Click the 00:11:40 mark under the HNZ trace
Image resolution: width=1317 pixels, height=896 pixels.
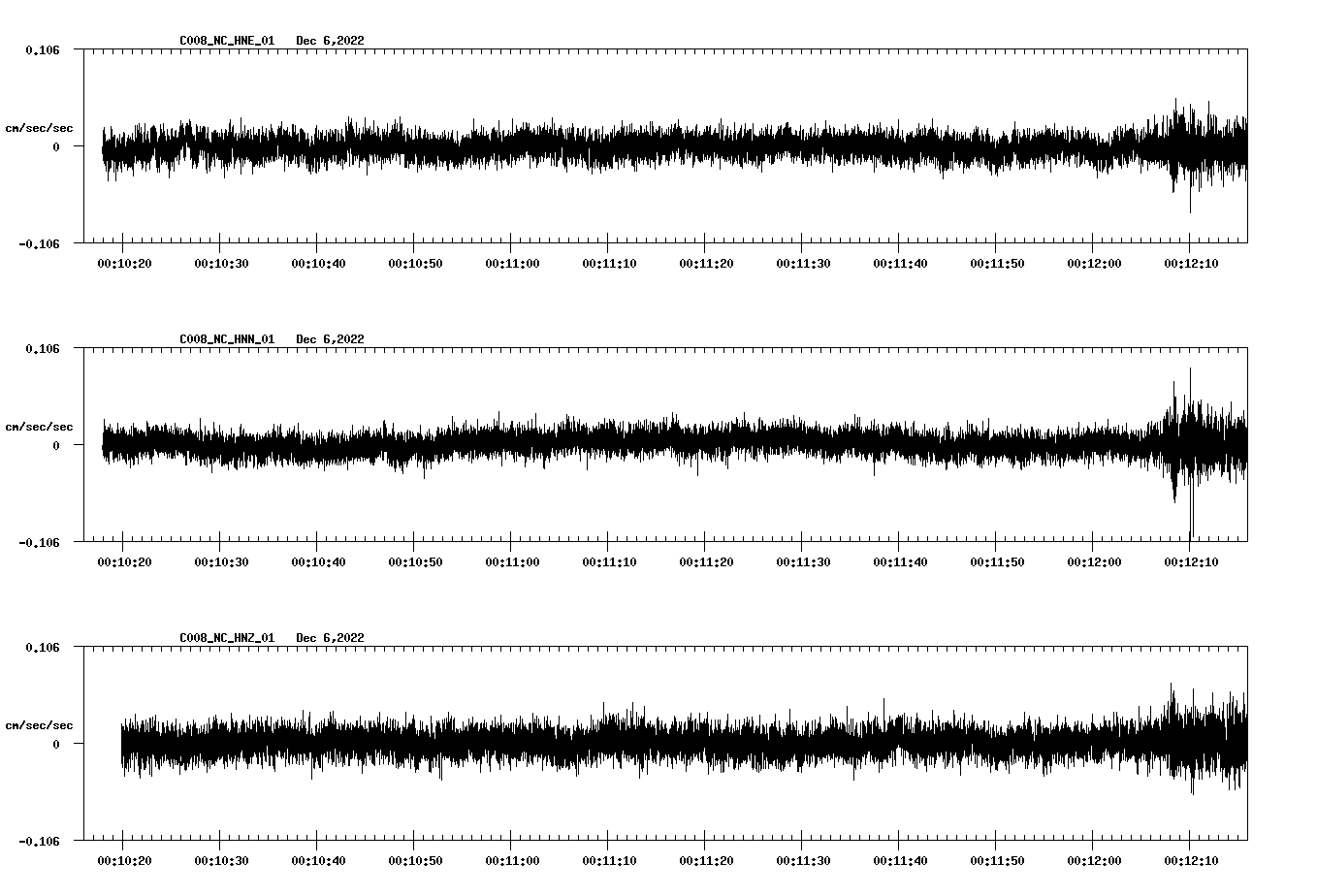tap(902, 859)
